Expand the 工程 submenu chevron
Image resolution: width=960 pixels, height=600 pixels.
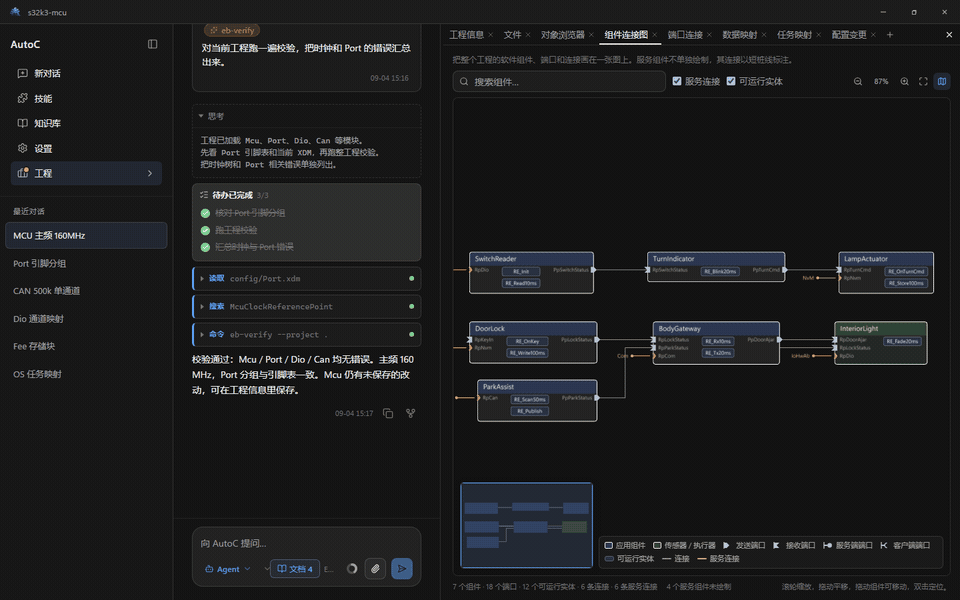point(150,173)
